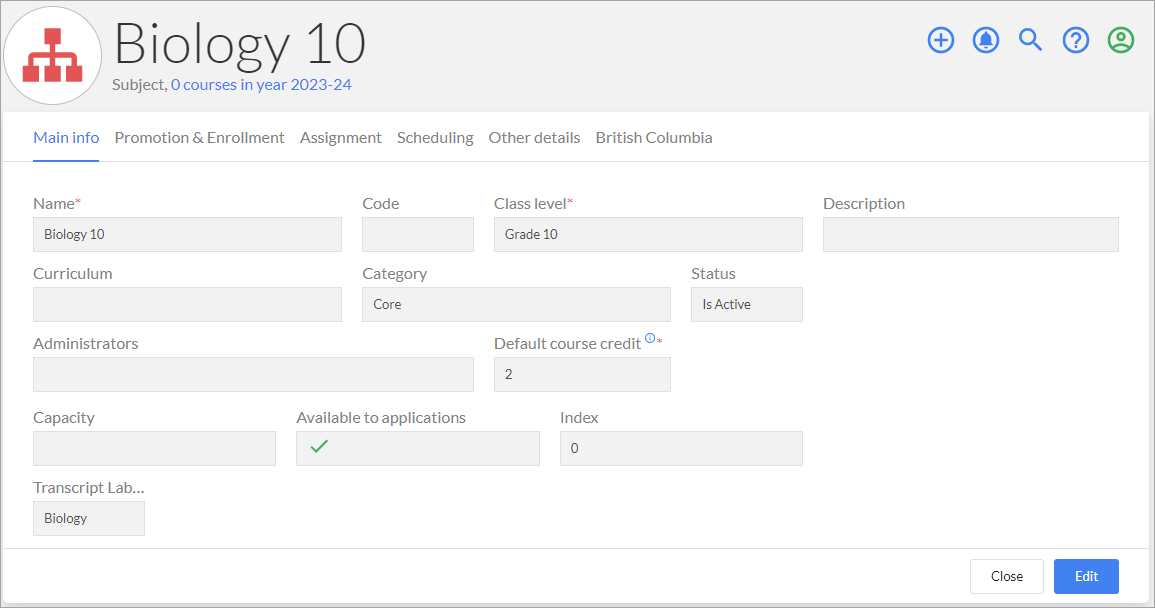Click the empty Code field

point(418,234)
